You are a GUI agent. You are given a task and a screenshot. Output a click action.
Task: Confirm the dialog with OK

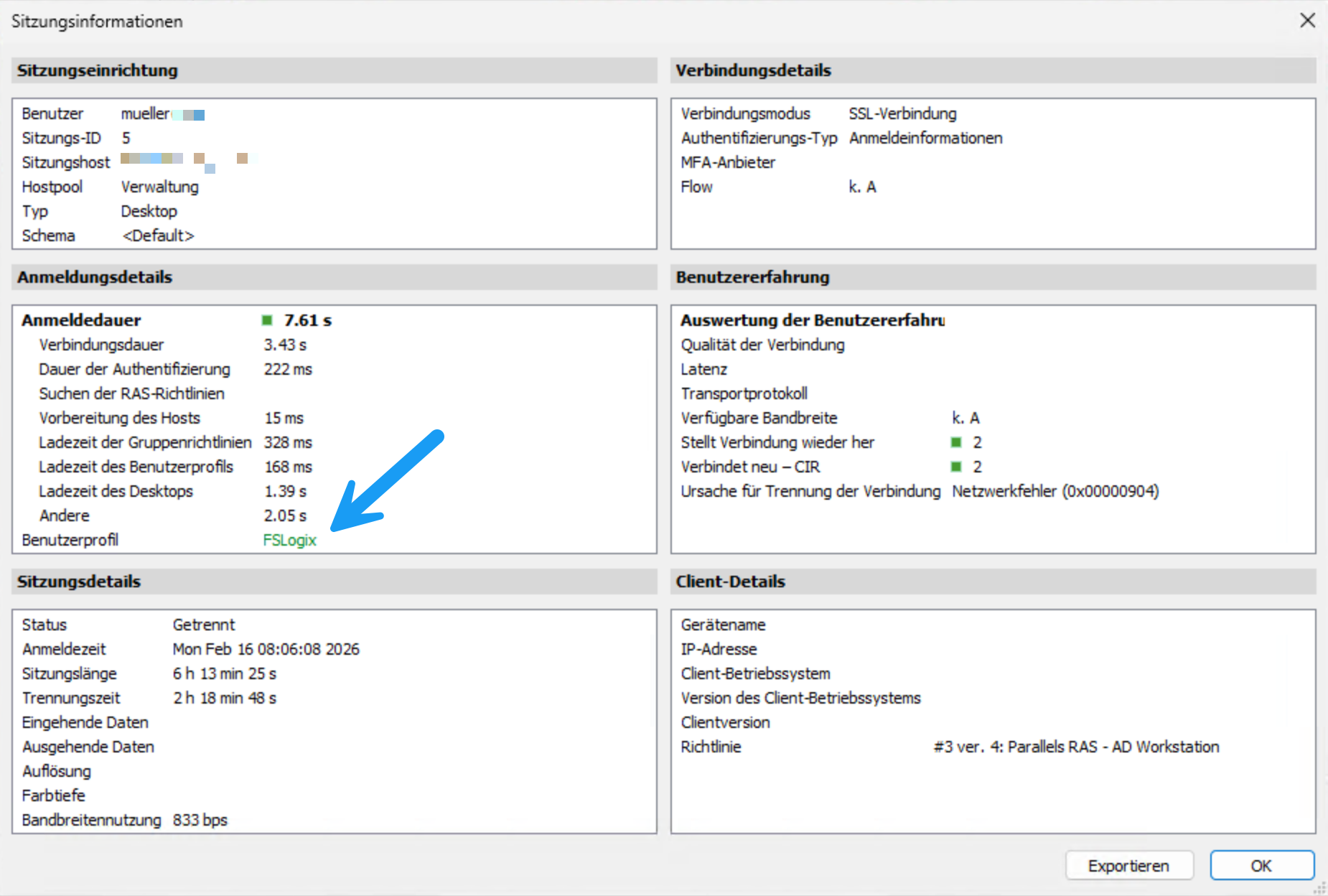coord(1261,866)
